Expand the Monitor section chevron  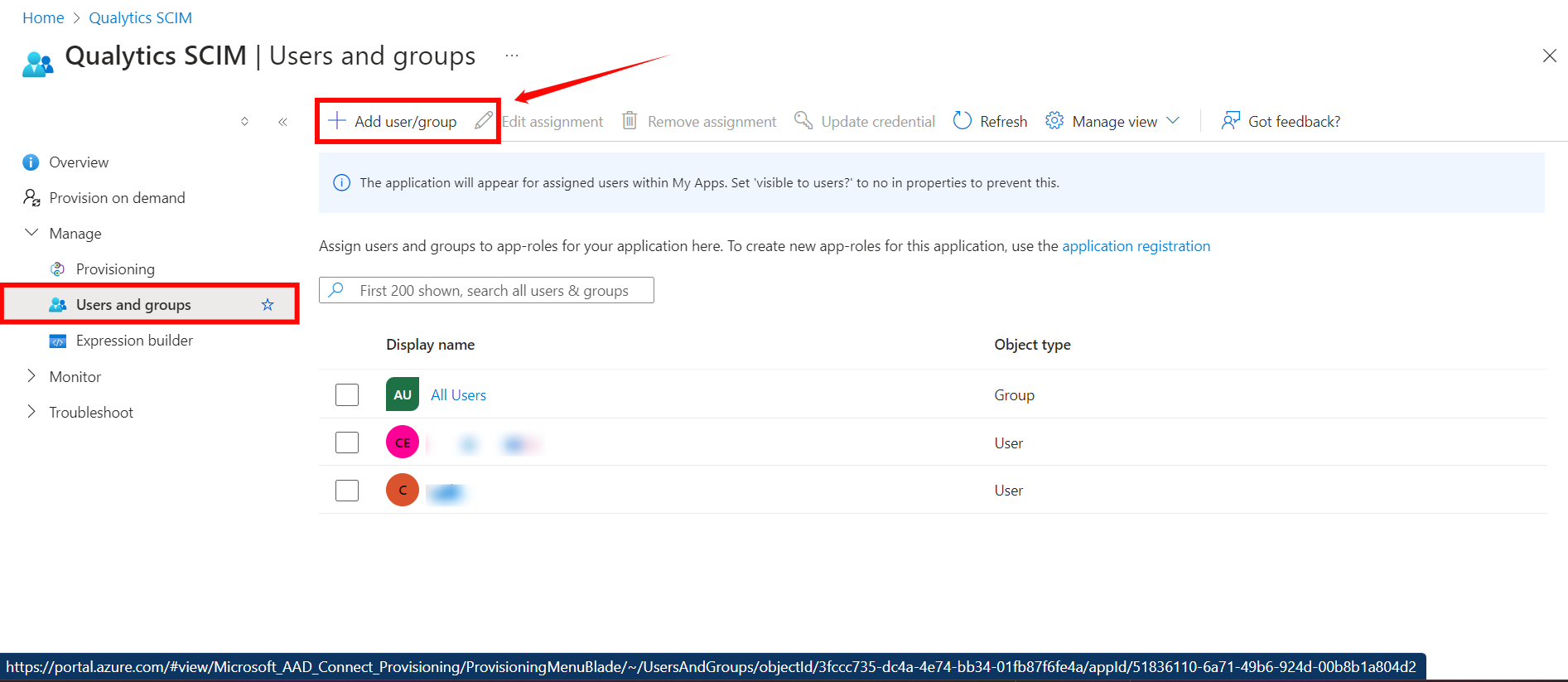click(x=31, y=375)
